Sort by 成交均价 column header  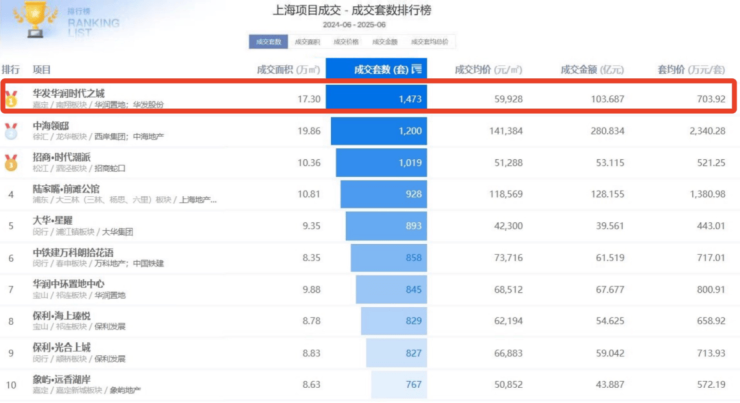tap(489, 70)
